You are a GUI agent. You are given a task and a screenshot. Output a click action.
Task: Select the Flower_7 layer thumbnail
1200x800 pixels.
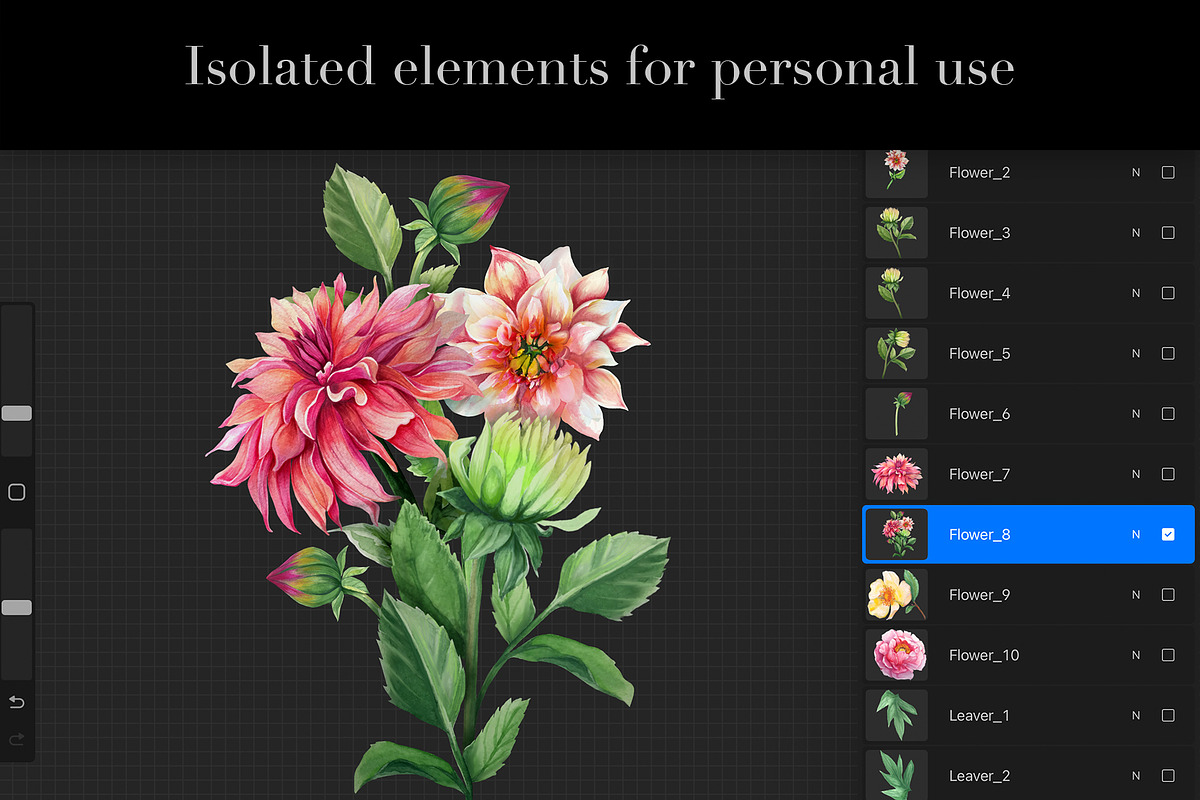coord(896,474)
